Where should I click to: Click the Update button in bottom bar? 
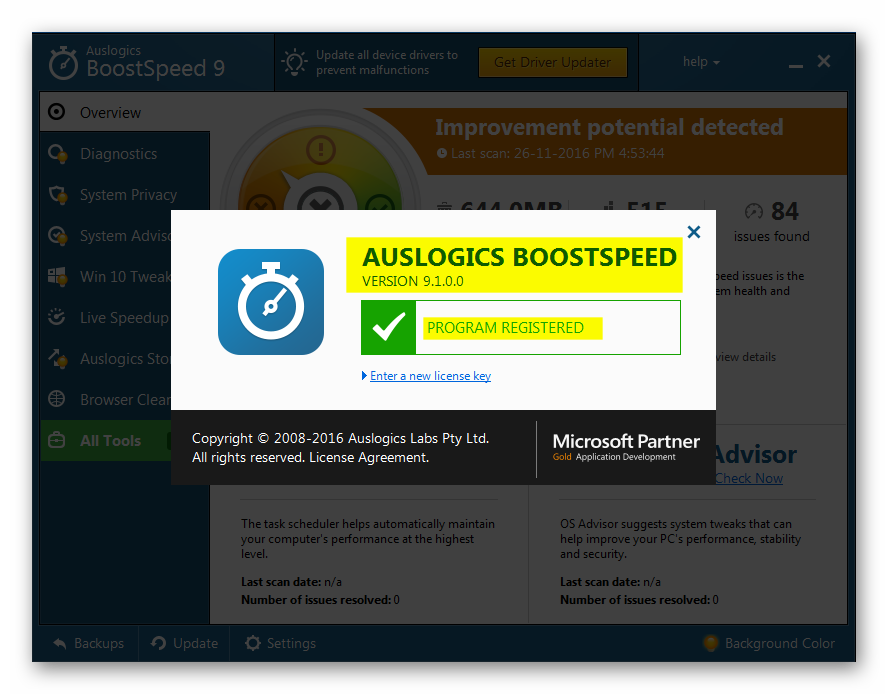coord(185,643)
